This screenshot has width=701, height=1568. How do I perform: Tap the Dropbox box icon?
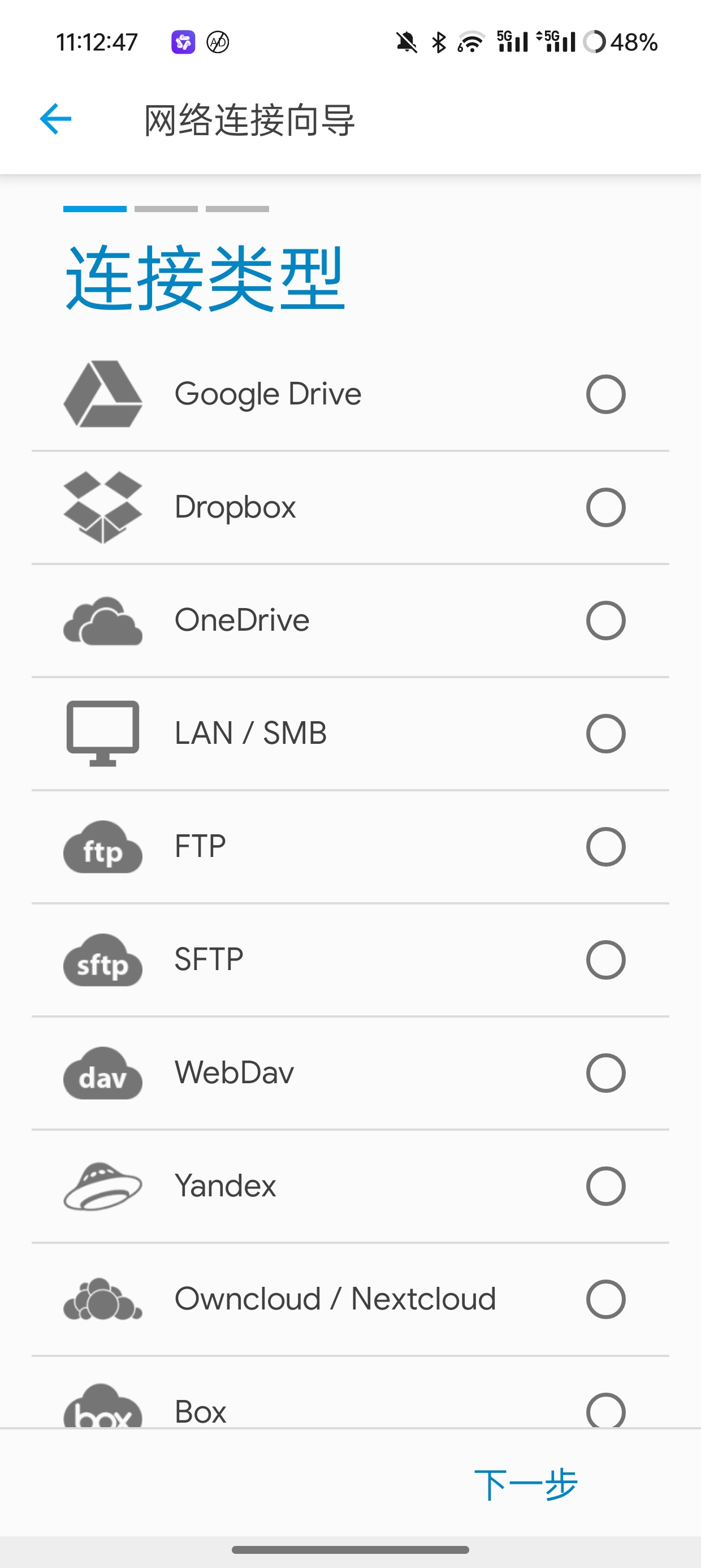point(103,507)
